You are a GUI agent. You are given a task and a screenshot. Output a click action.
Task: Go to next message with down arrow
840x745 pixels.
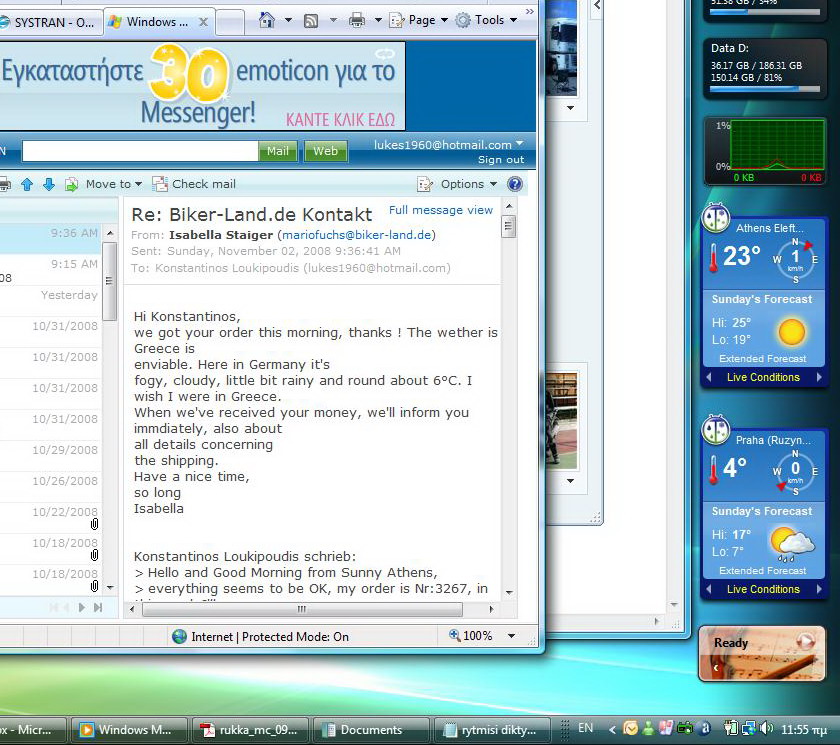click(x=48, y=184)
